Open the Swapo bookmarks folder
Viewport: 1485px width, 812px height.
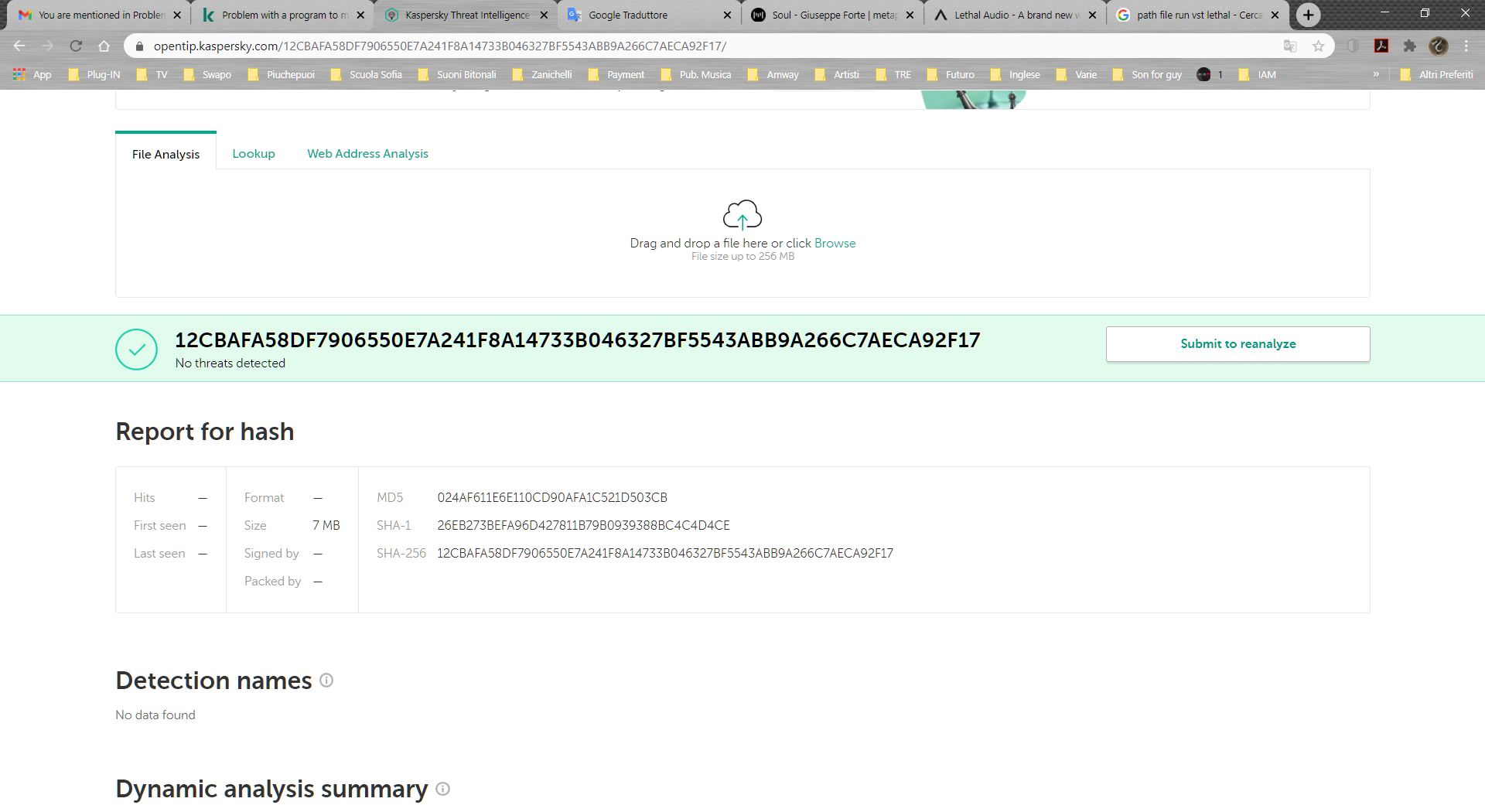(207, 74)
